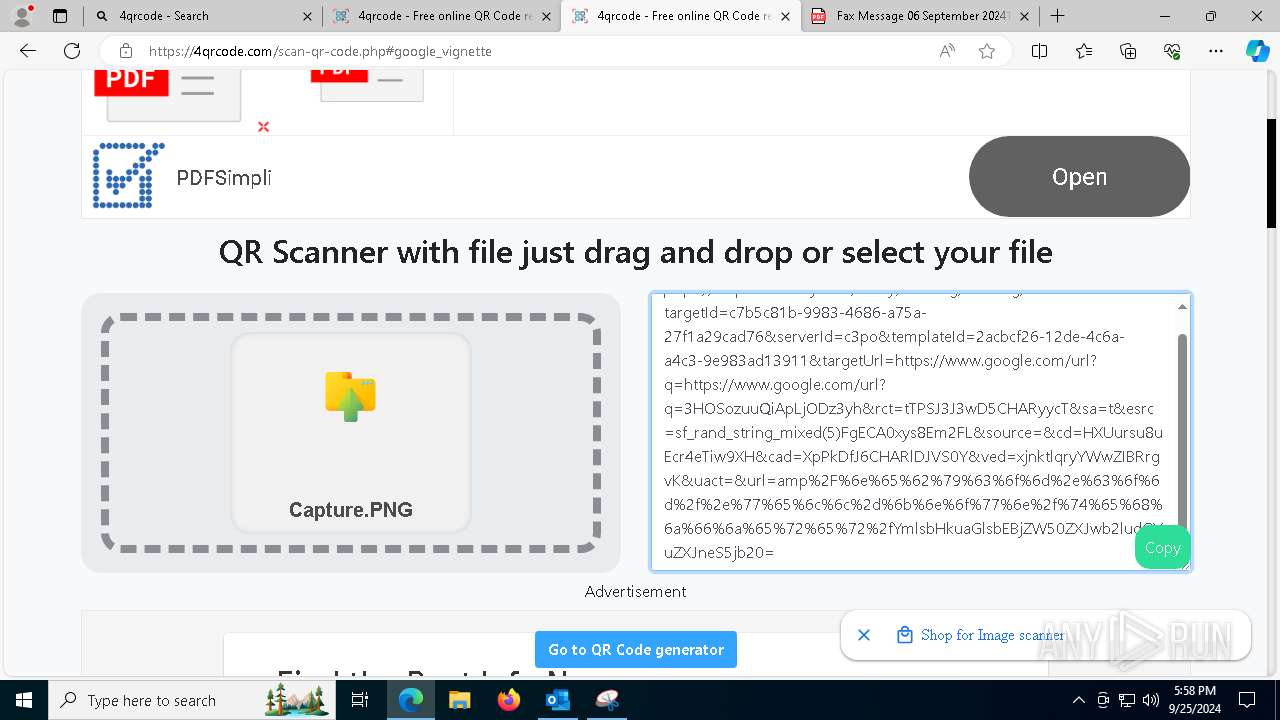Go to QR Code generator
The width and height of the screenshot is (1280, 720).
[x=636, y=649]
